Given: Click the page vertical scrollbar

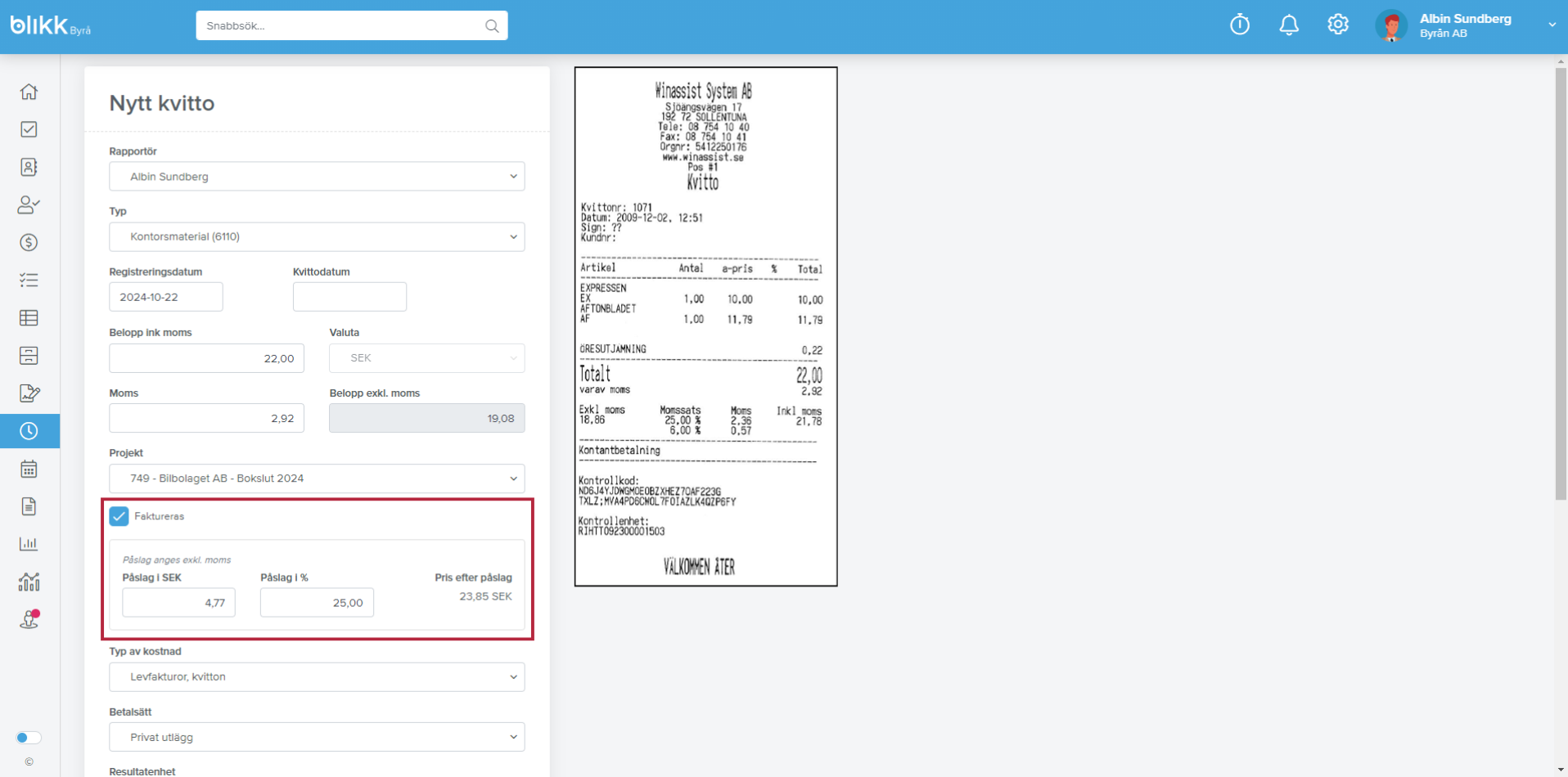Looking at the screenshot, I should tap(1561, 284).
